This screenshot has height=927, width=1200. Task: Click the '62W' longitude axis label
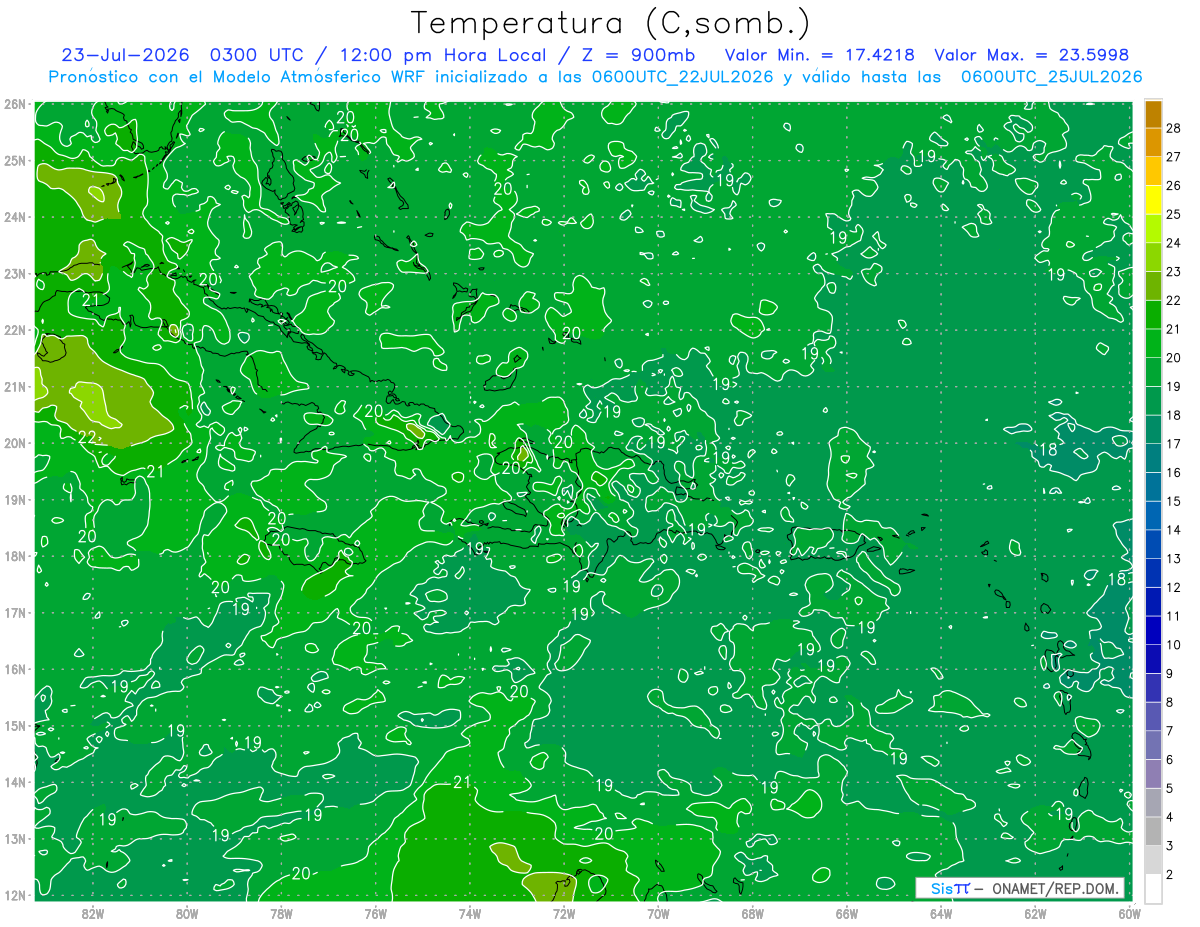[x=1035, y=912]
